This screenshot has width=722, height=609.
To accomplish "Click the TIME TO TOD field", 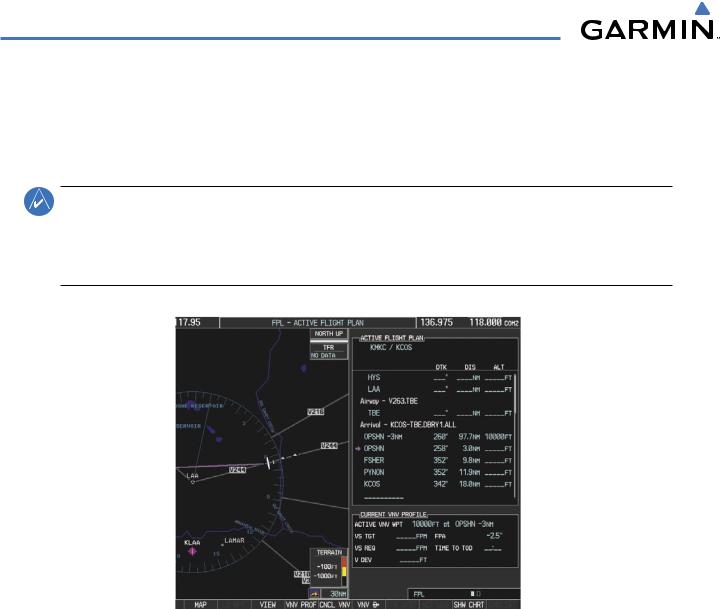I will coord(493,548).
